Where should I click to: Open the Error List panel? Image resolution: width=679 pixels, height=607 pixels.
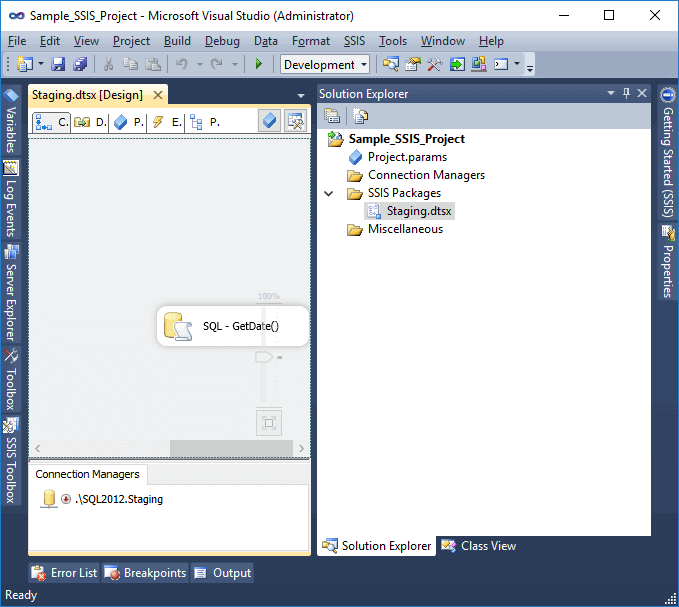tap(65, 573)
